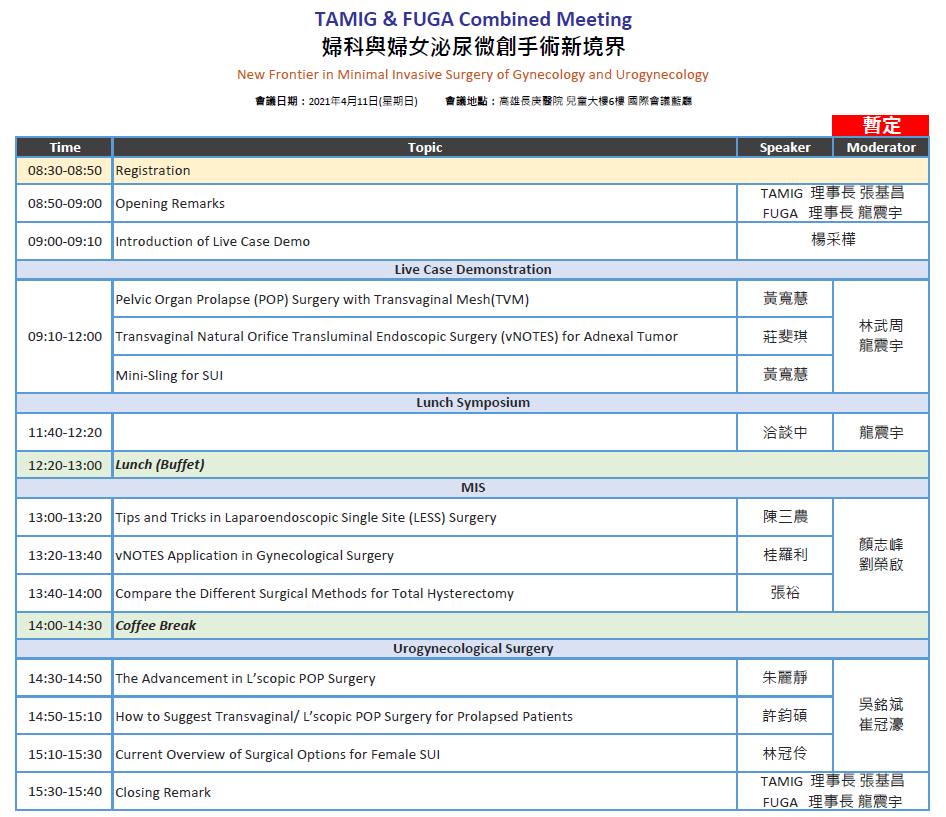This screenshot has height=817, width=946.
Task: Select the "13:00-13:20" time cell
Action: [65, 518]
